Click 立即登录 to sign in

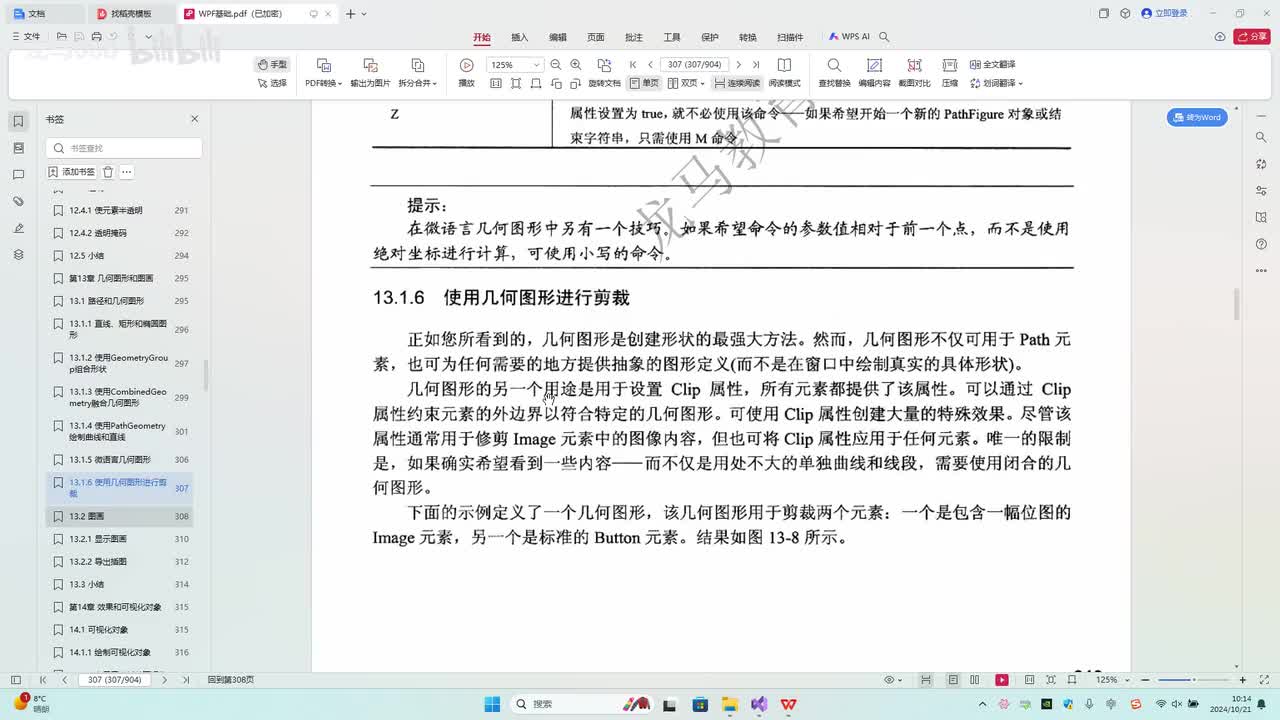pos(1165,14)
